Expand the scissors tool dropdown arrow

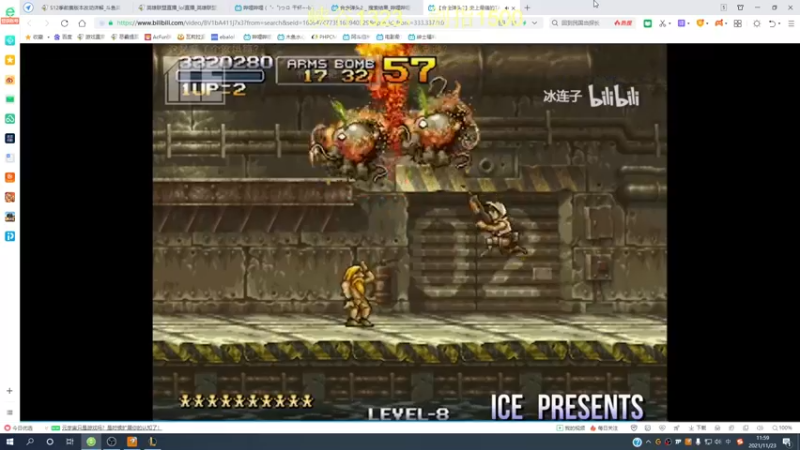[669, 23]
